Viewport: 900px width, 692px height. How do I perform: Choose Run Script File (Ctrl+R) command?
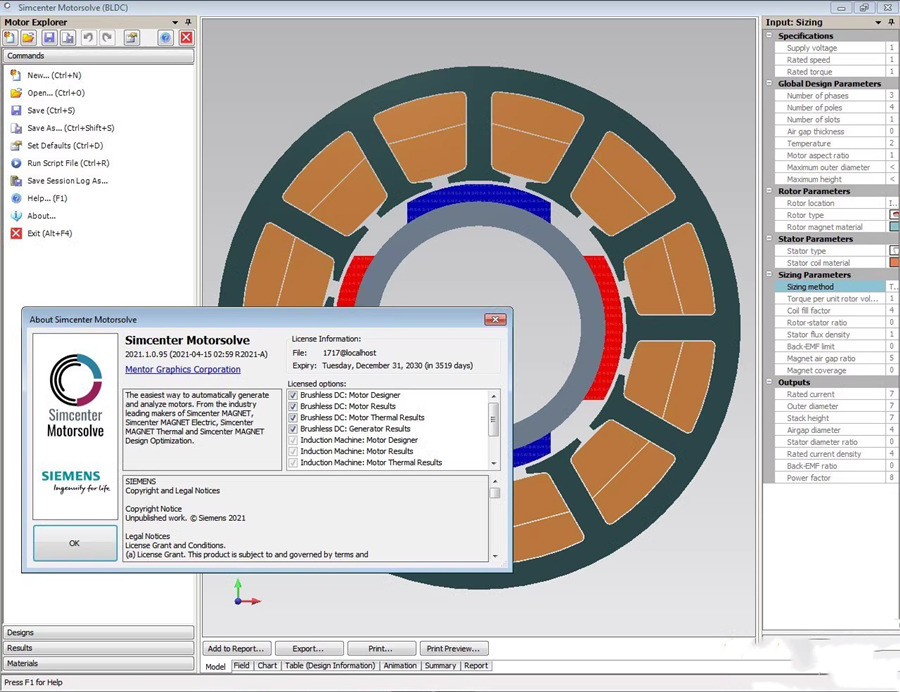68,163
